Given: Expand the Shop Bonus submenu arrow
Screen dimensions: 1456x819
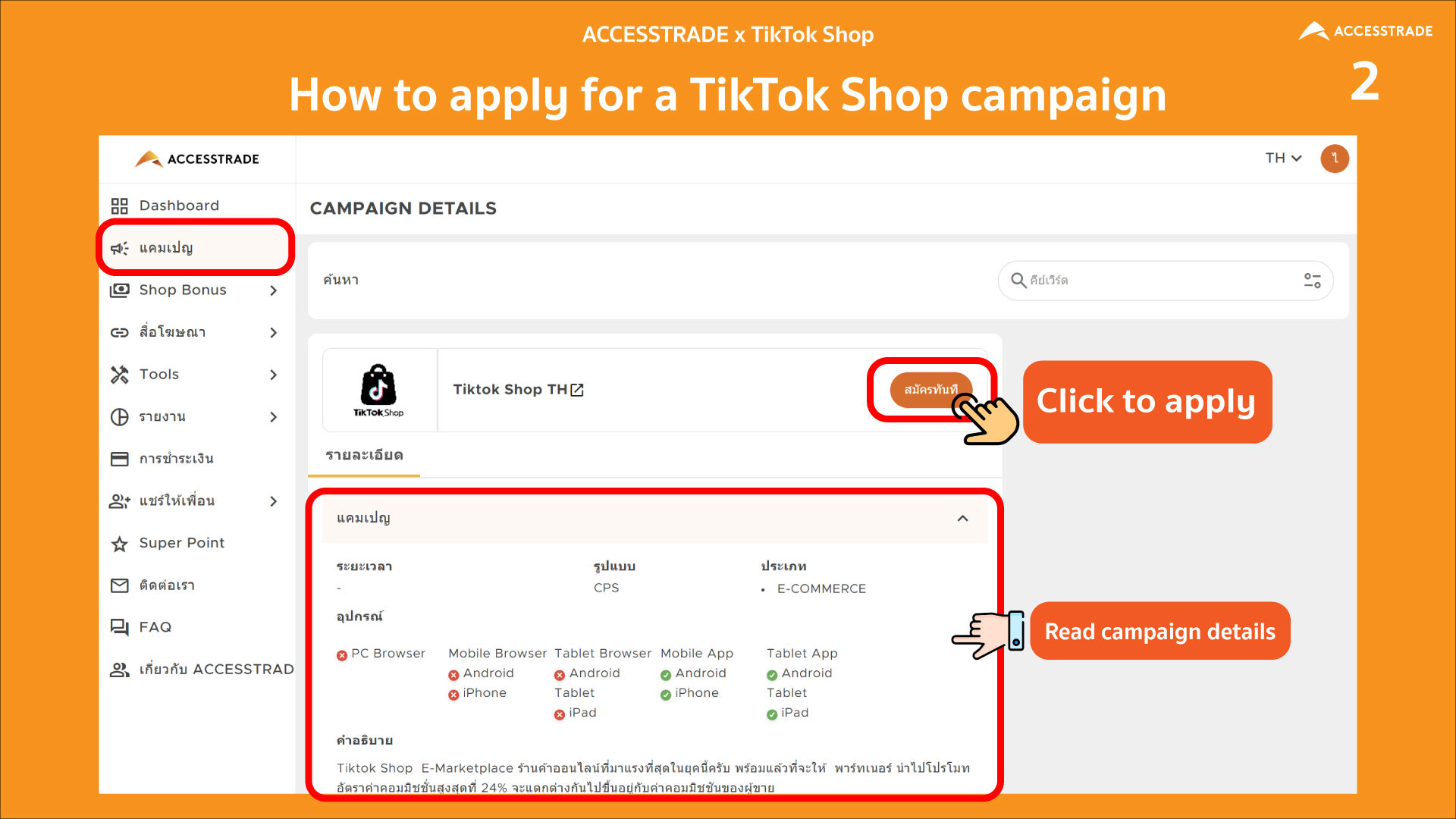Looking at the screenshot, I should (x=274, y=290).
